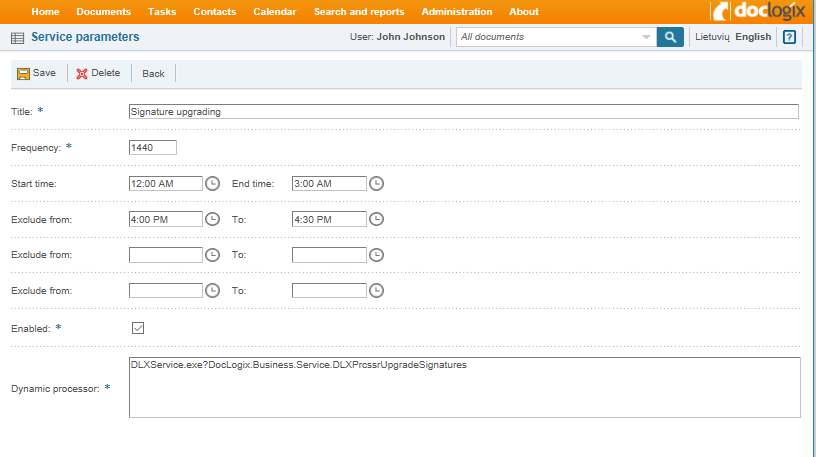Click the Dynamic processor text area

[x=464, y=387]
